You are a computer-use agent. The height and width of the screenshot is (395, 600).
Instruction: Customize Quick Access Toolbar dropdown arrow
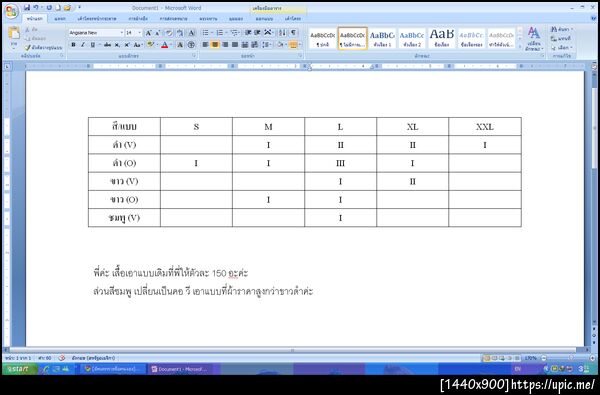(x=79, y=8)
